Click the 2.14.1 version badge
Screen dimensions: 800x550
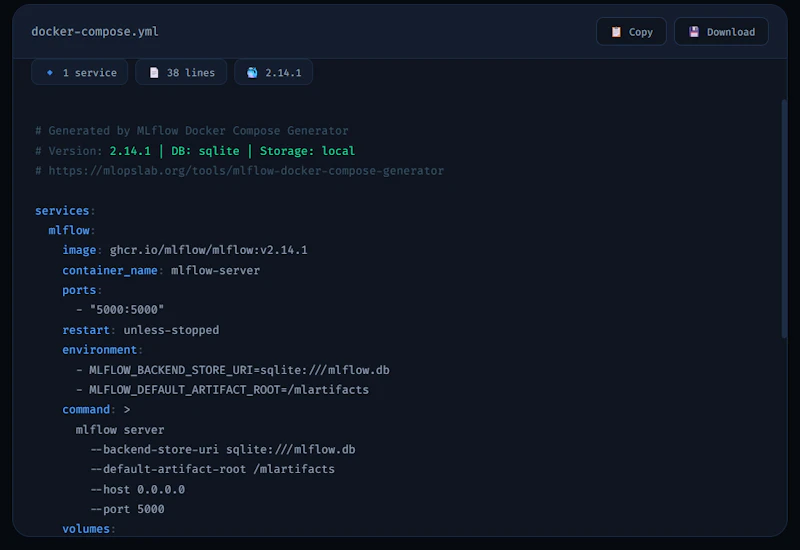(x=273, y=72)
